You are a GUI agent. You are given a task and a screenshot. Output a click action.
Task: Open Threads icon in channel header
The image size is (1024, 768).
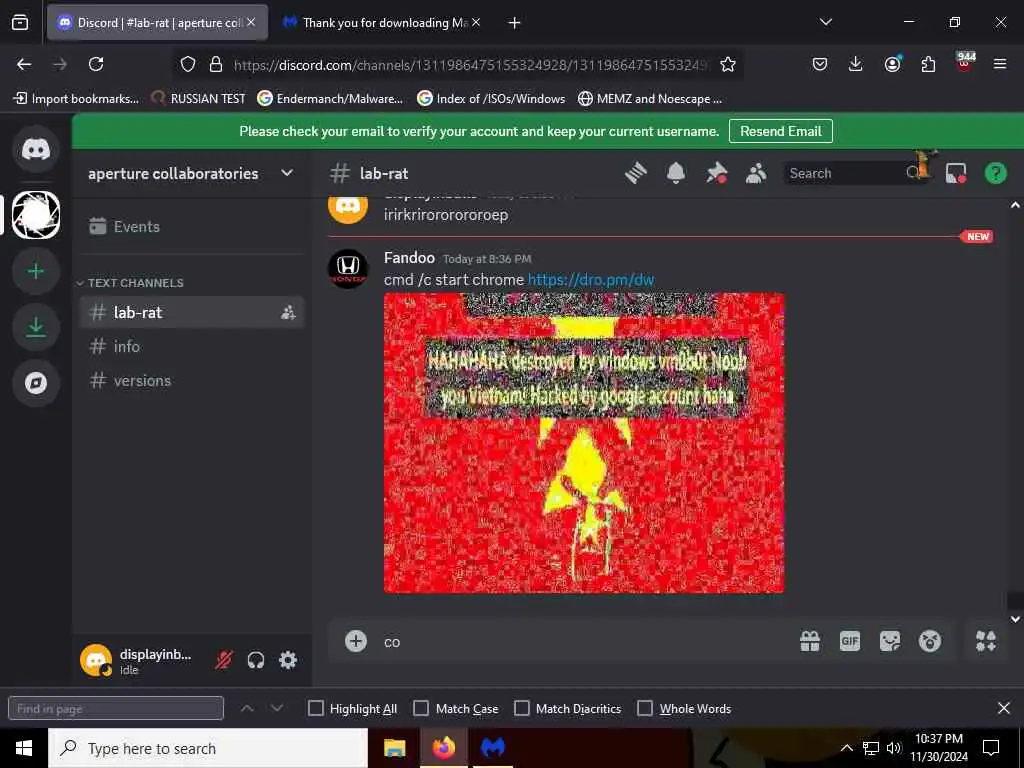635,173
